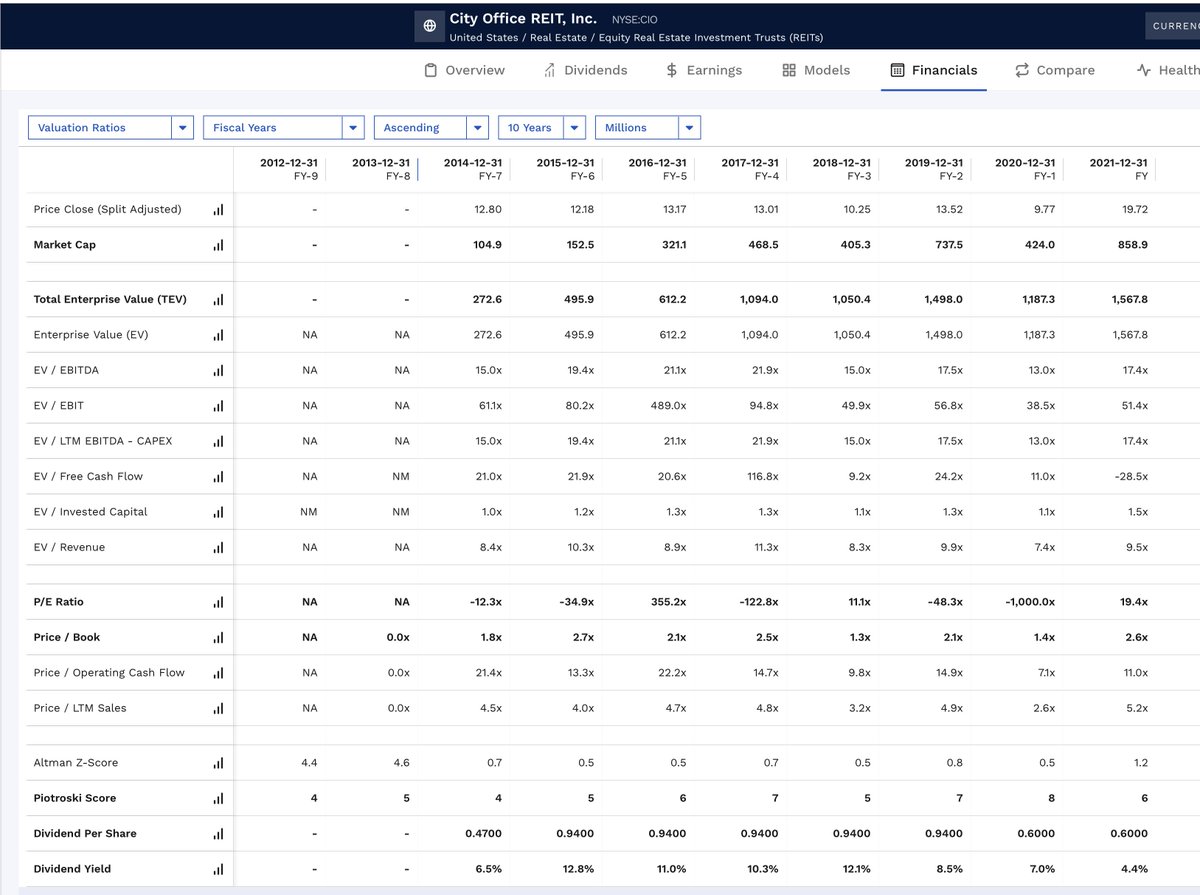
Task: Open the Millions units dropdown
Action: pos(648,128)
